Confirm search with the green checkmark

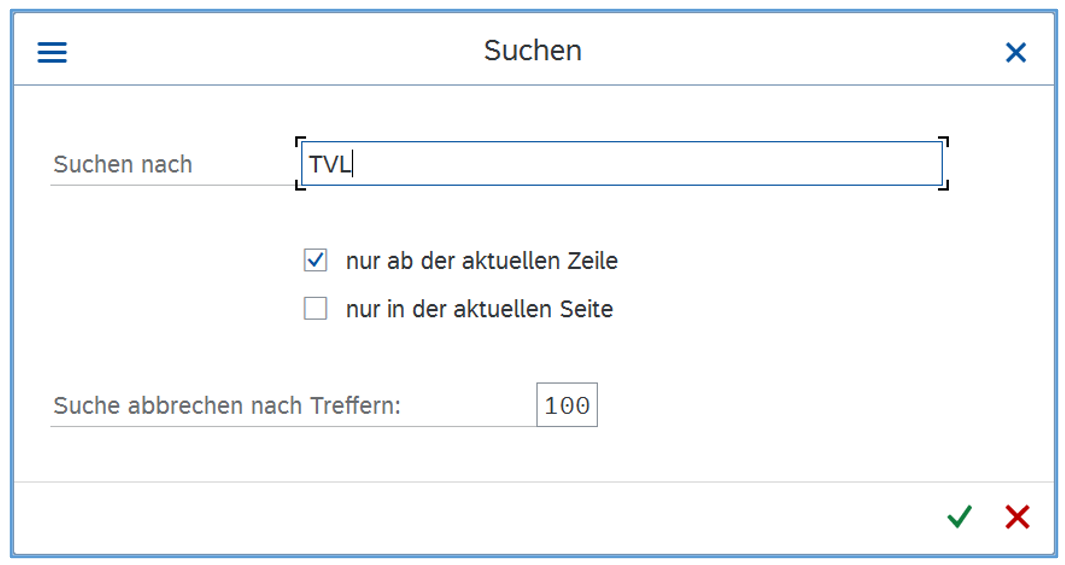click(x=959, y=517)
